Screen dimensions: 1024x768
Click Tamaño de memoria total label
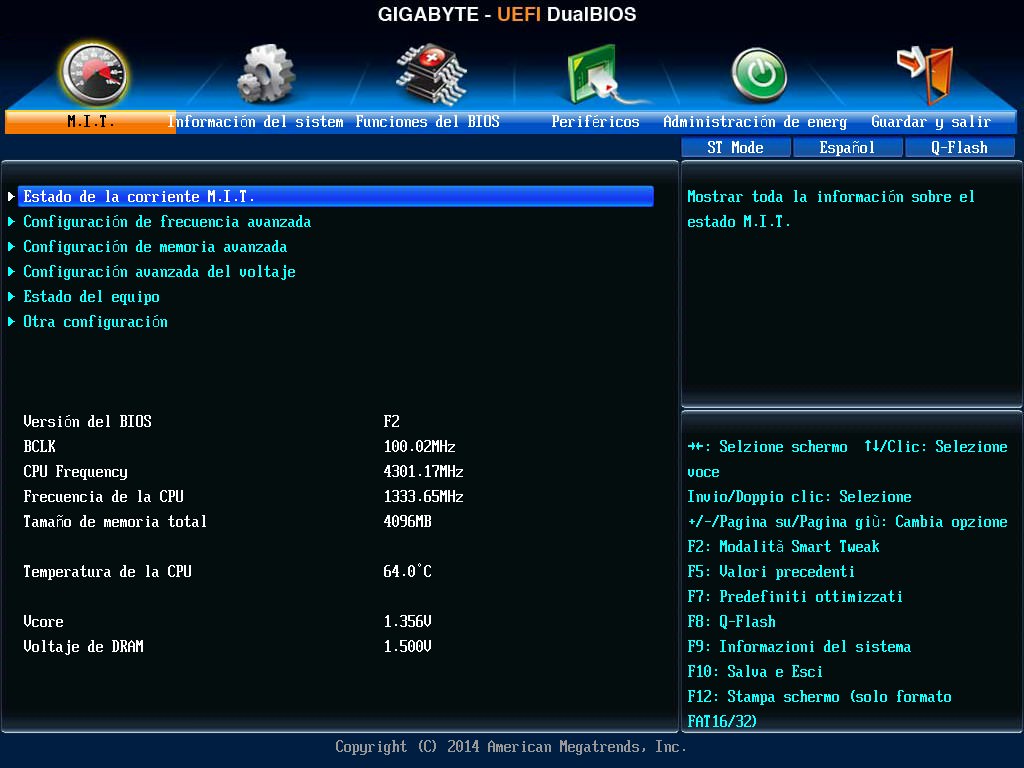pyautogui.click(x=115, y=522)
